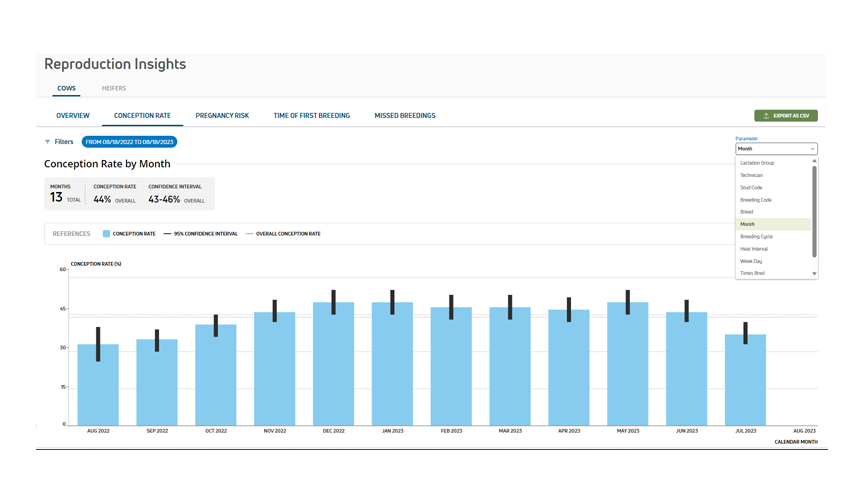Click the 95% Confidence Interval legend line

168,234
